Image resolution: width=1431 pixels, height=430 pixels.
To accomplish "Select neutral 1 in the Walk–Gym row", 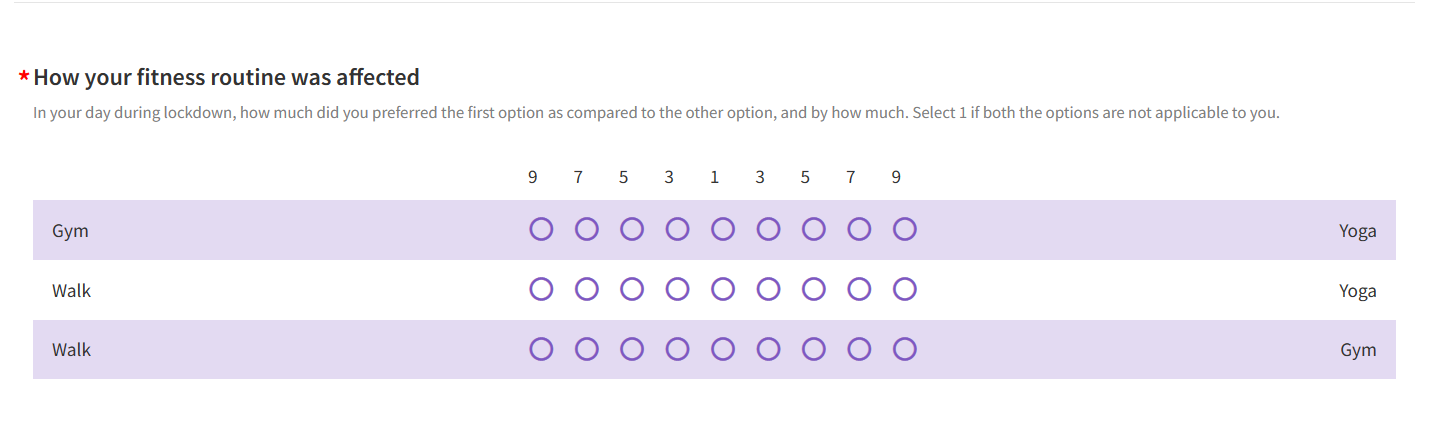I will pyautogui.click(x=723, y=349).
